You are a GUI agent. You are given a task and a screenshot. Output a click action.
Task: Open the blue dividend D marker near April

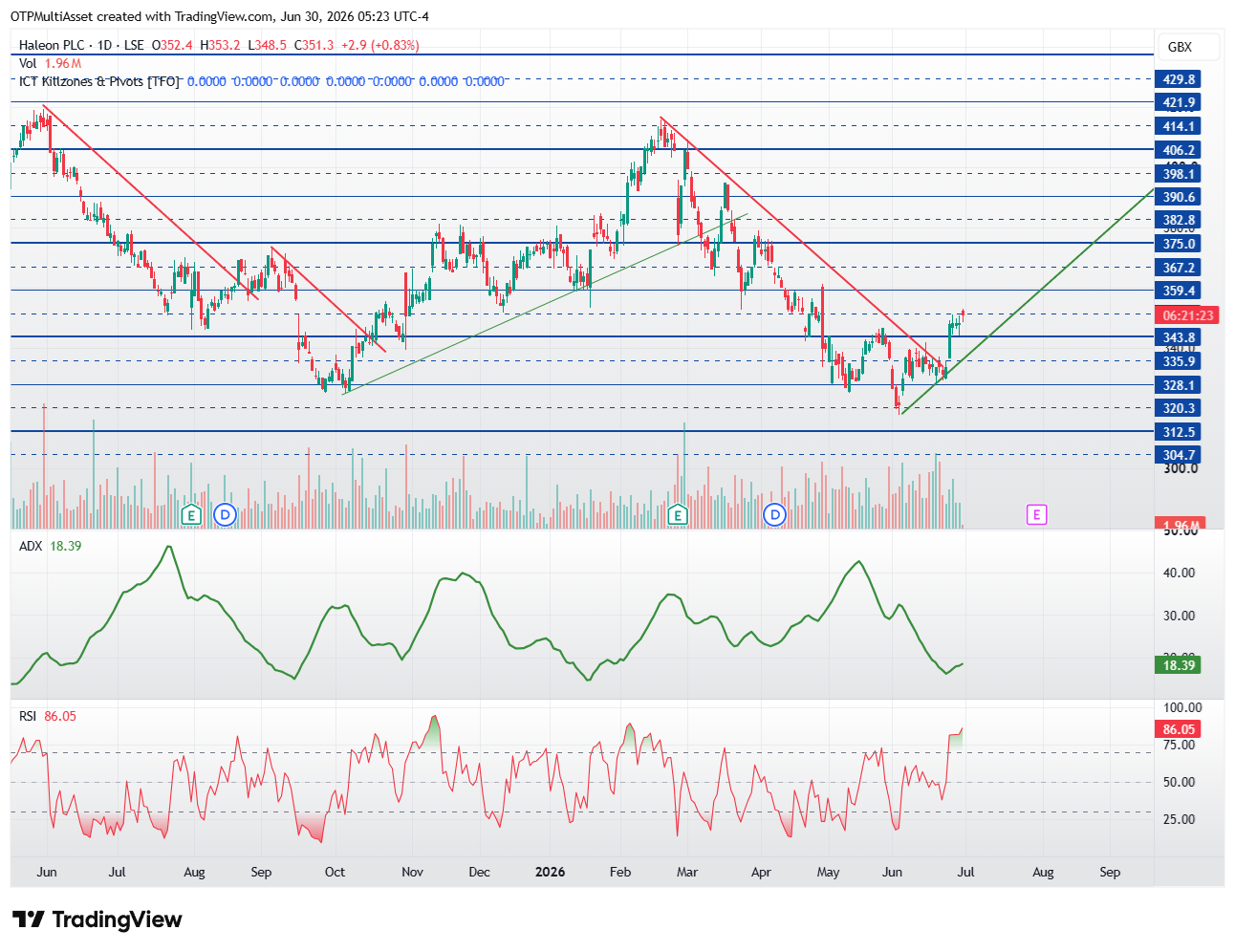click(775, 515)
